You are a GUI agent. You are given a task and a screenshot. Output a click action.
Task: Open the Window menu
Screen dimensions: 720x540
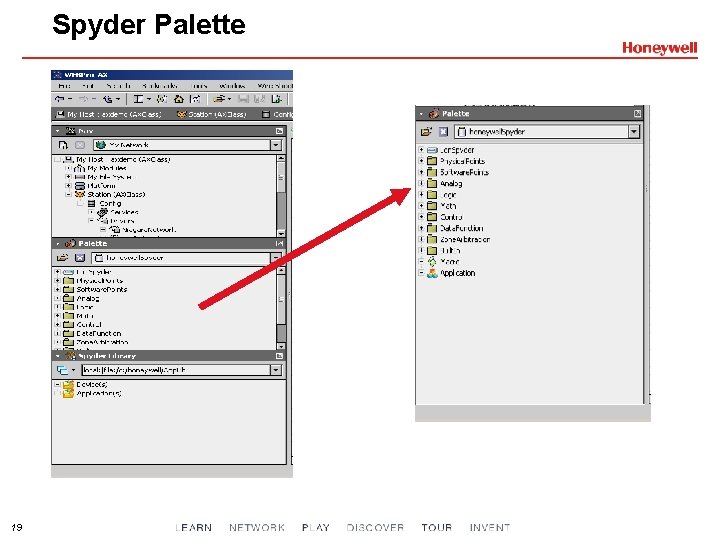[x=232, y=86]
